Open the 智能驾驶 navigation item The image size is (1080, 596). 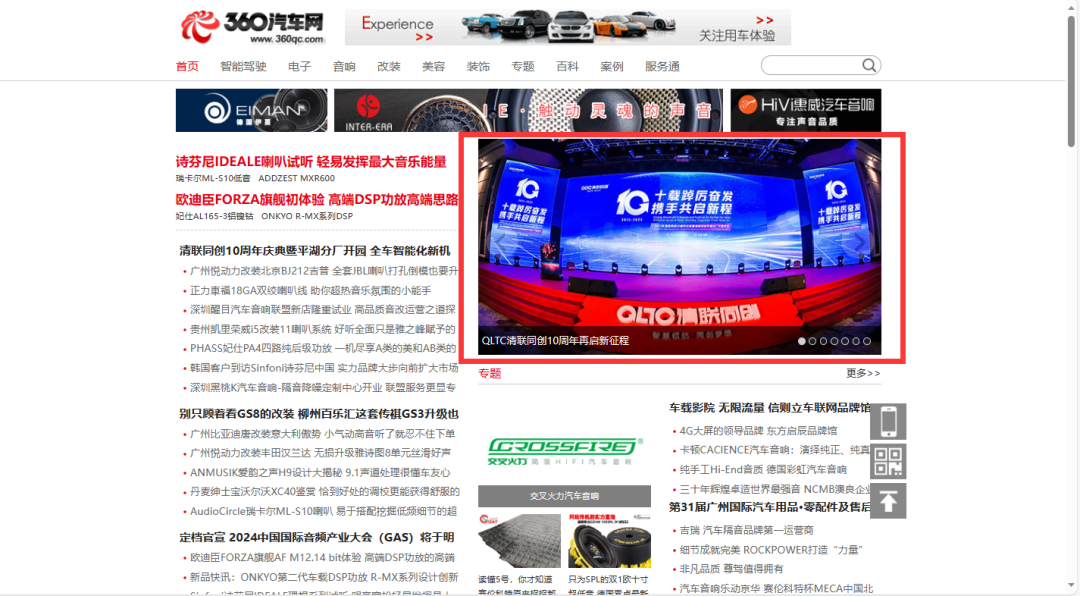[x=243, y=66]
